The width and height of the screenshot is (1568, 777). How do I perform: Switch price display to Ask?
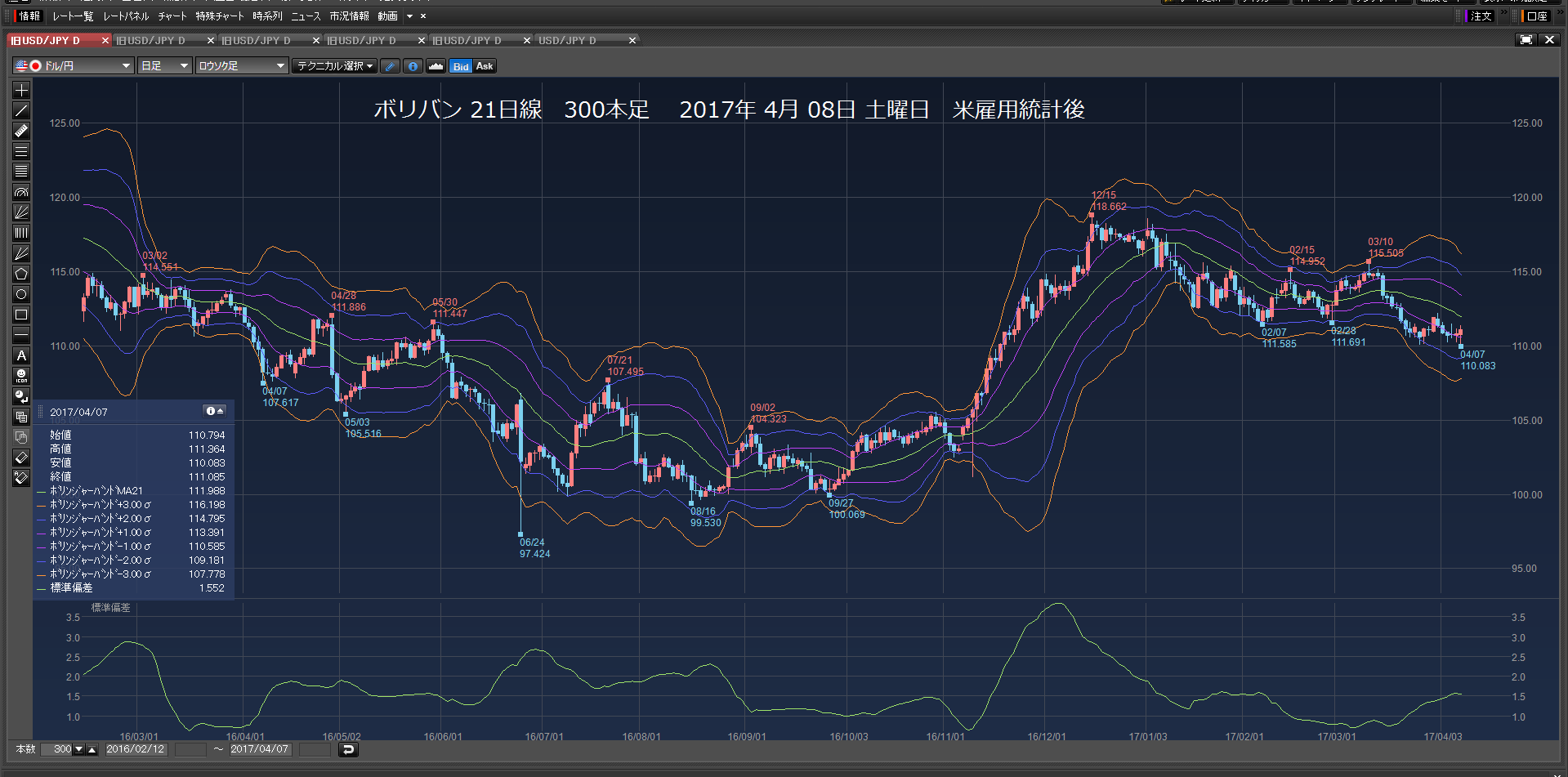485,66
